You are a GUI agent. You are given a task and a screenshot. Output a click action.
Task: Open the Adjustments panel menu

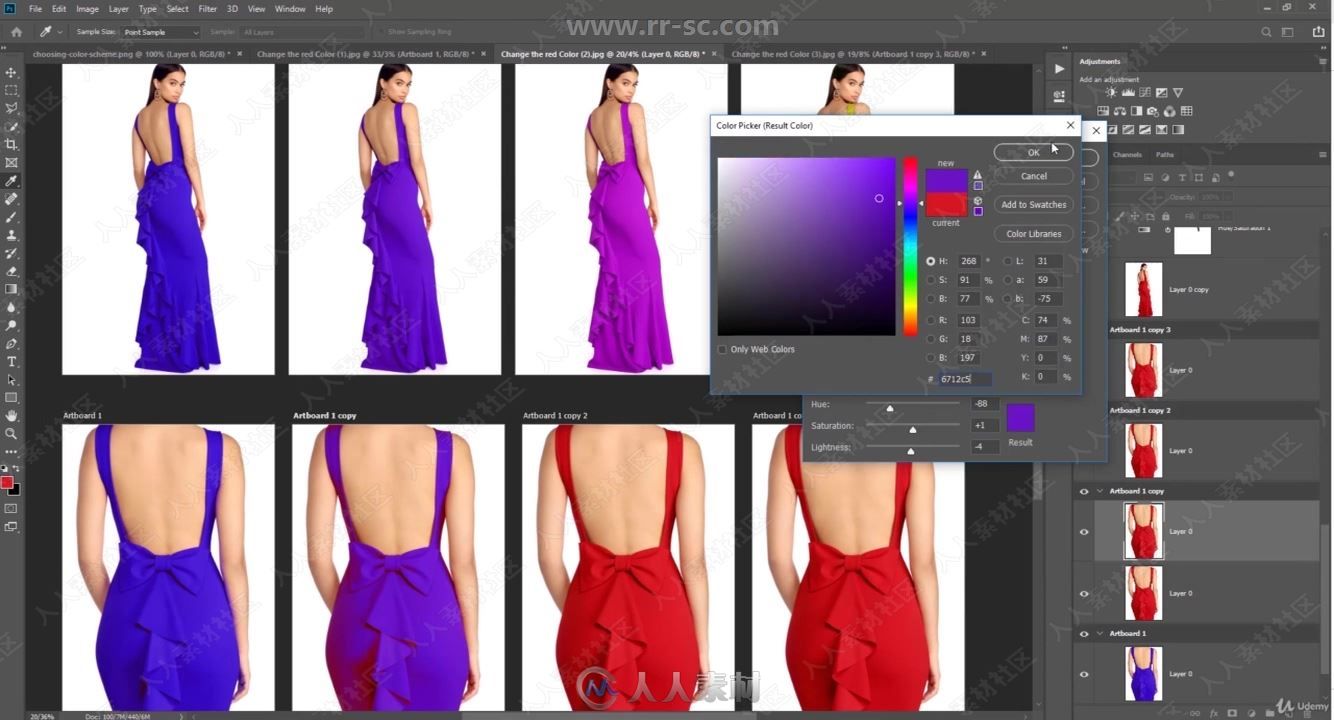point(1323,61)
